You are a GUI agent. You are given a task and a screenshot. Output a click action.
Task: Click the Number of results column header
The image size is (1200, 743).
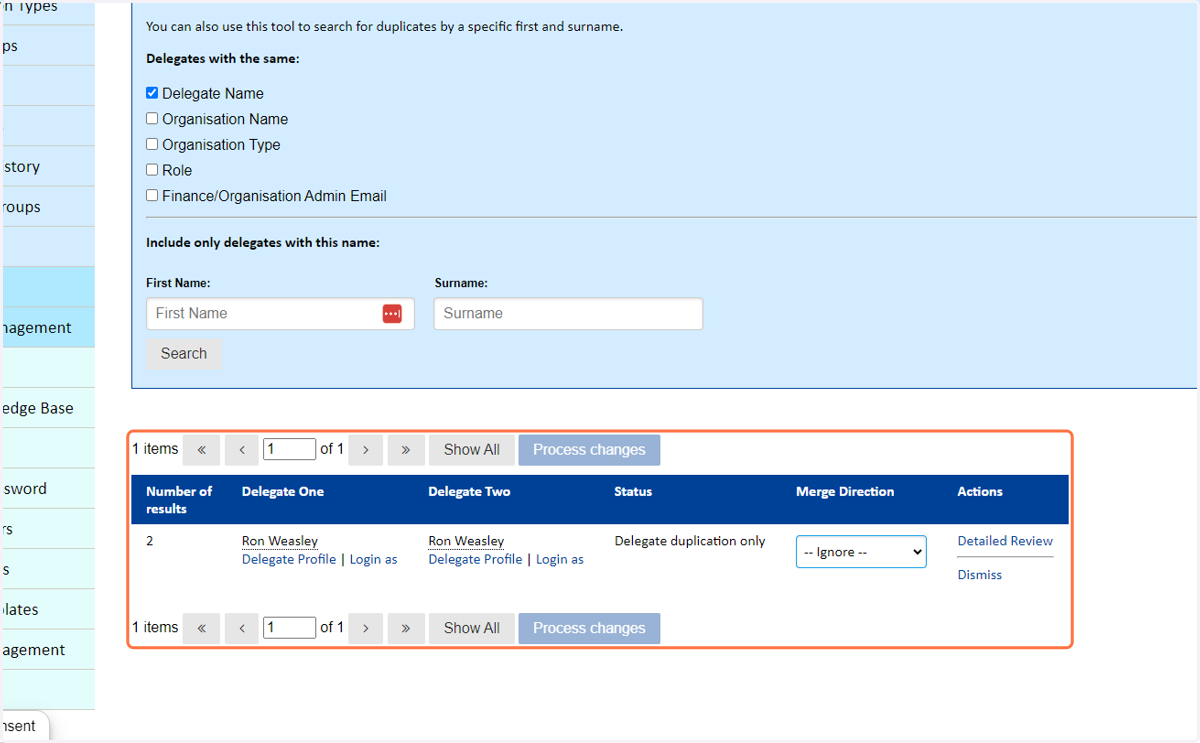(179, 500)
